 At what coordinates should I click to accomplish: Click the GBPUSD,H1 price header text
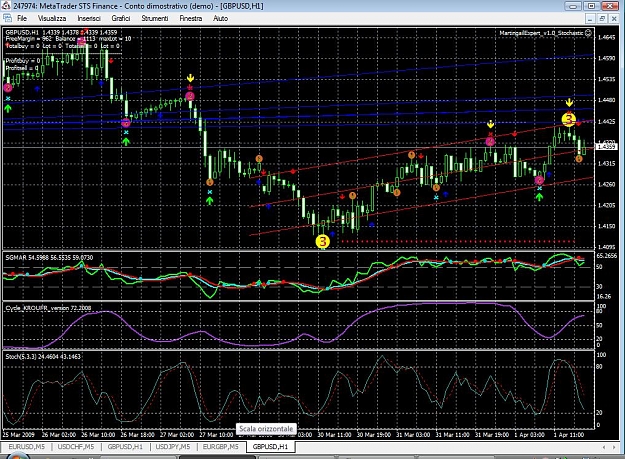click(61, 32)
